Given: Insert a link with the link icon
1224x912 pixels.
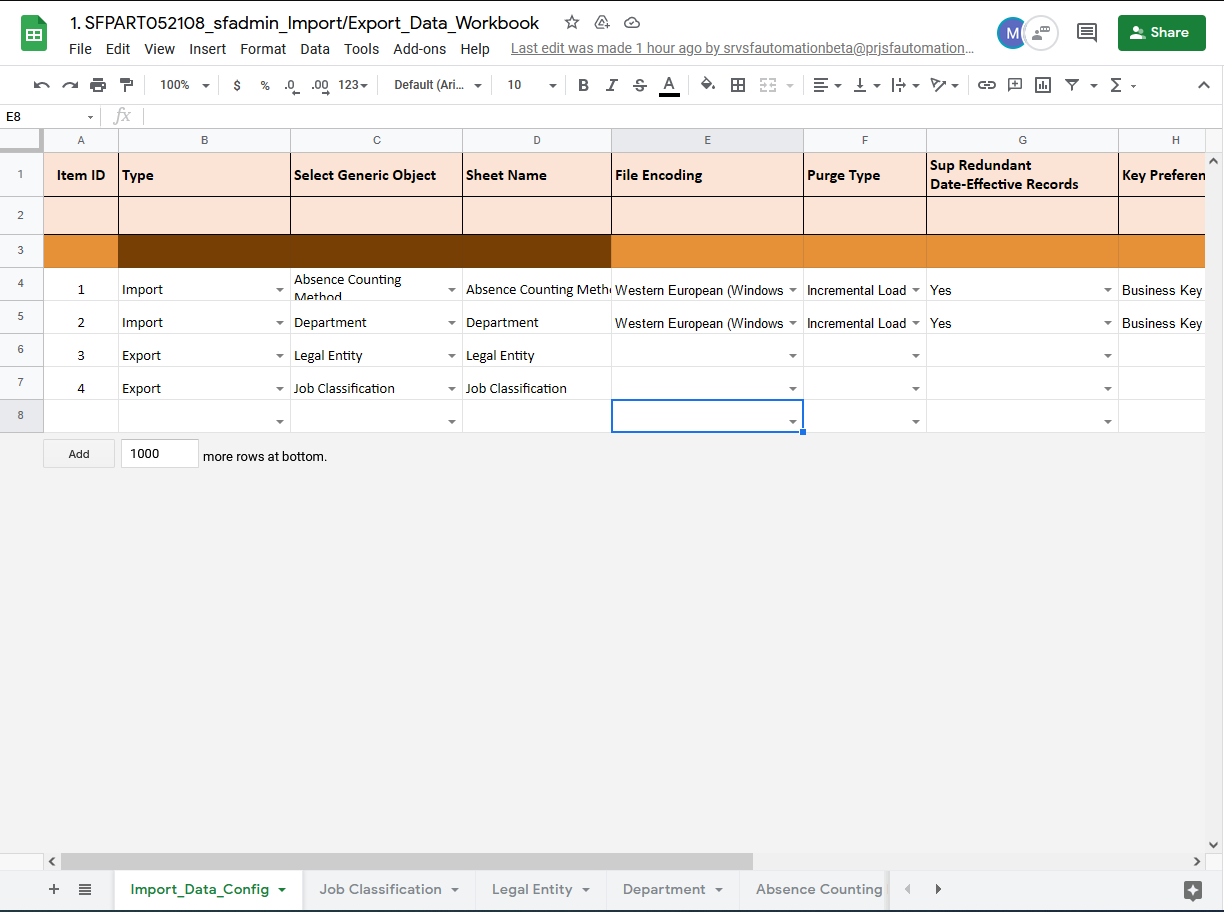Looking at the screenshot, I should [987, 85].
